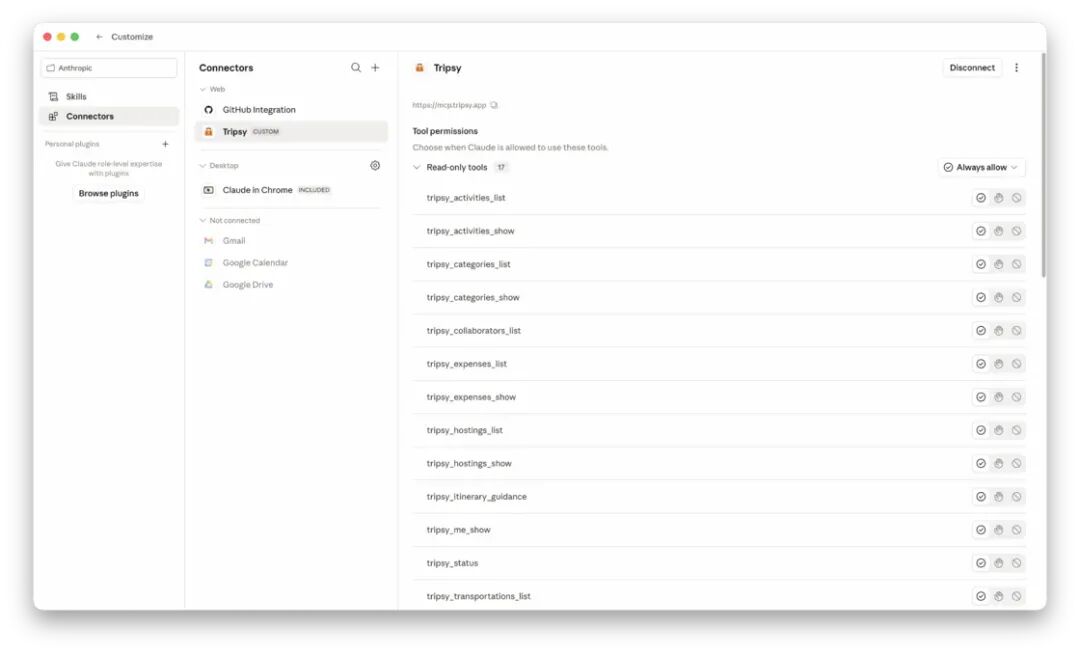Click the Browse plugins button
The width and height of the screenshot is (1080, 654).
(109, 193)
